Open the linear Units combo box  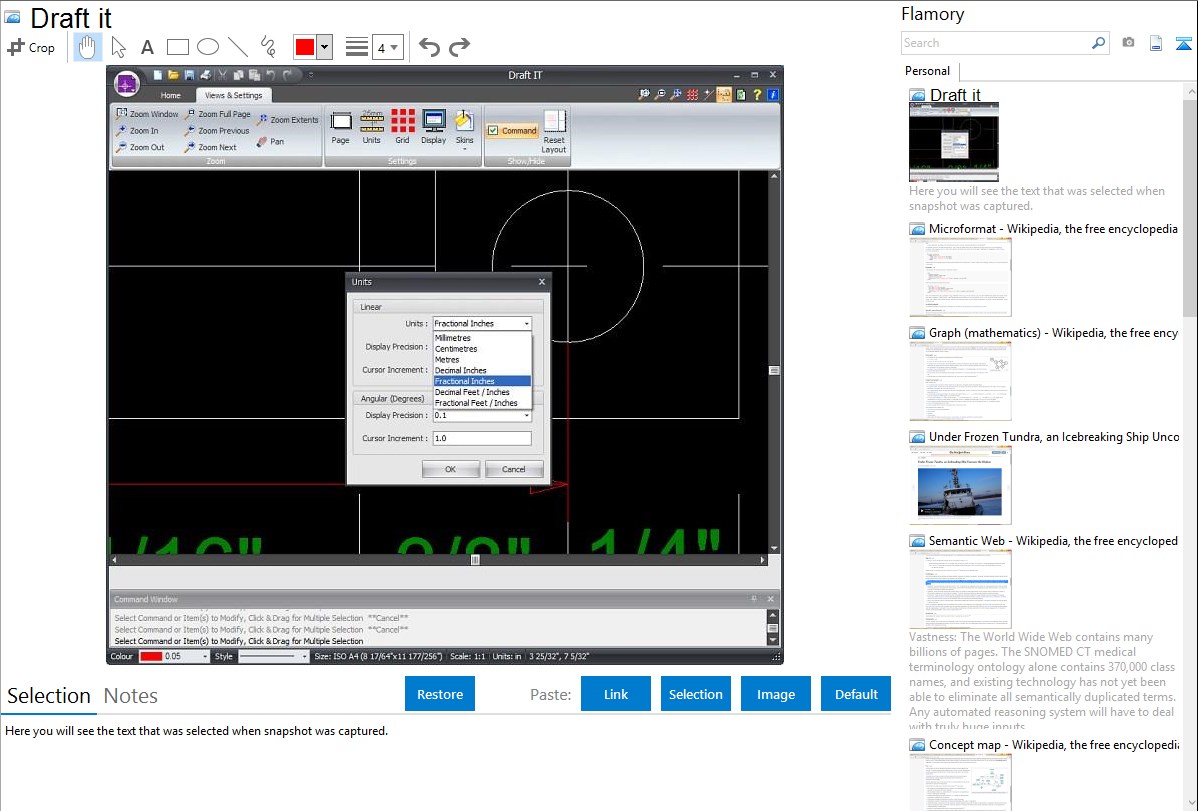[482, 323]
